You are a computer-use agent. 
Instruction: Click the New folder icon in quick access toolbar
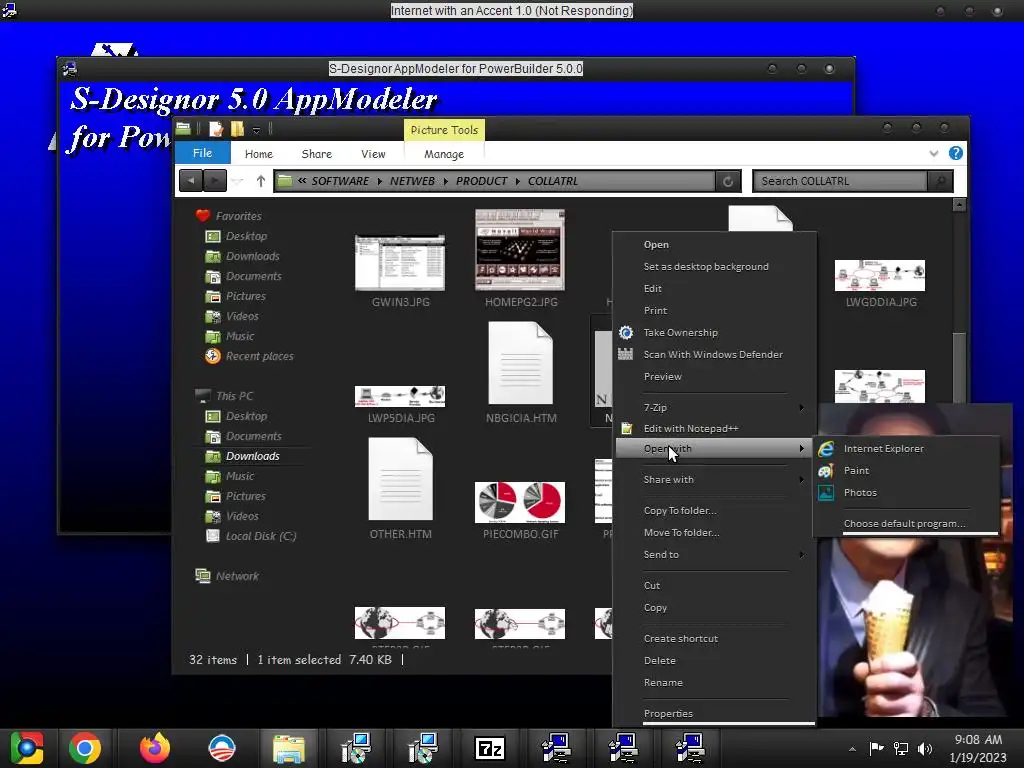237,129
